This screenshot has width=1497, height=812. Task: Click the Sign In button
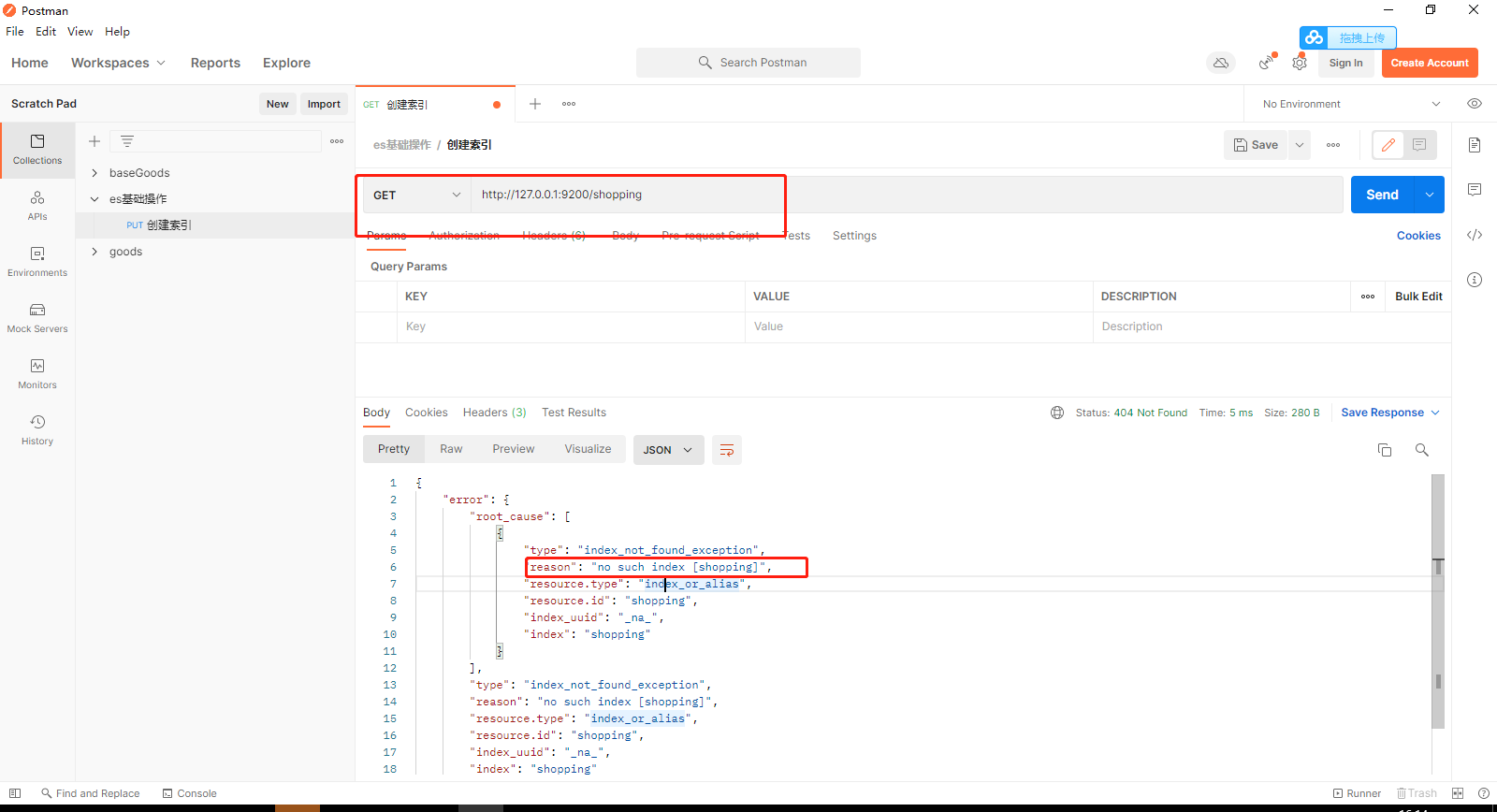pyautogui.click(x=1345, y=63)
